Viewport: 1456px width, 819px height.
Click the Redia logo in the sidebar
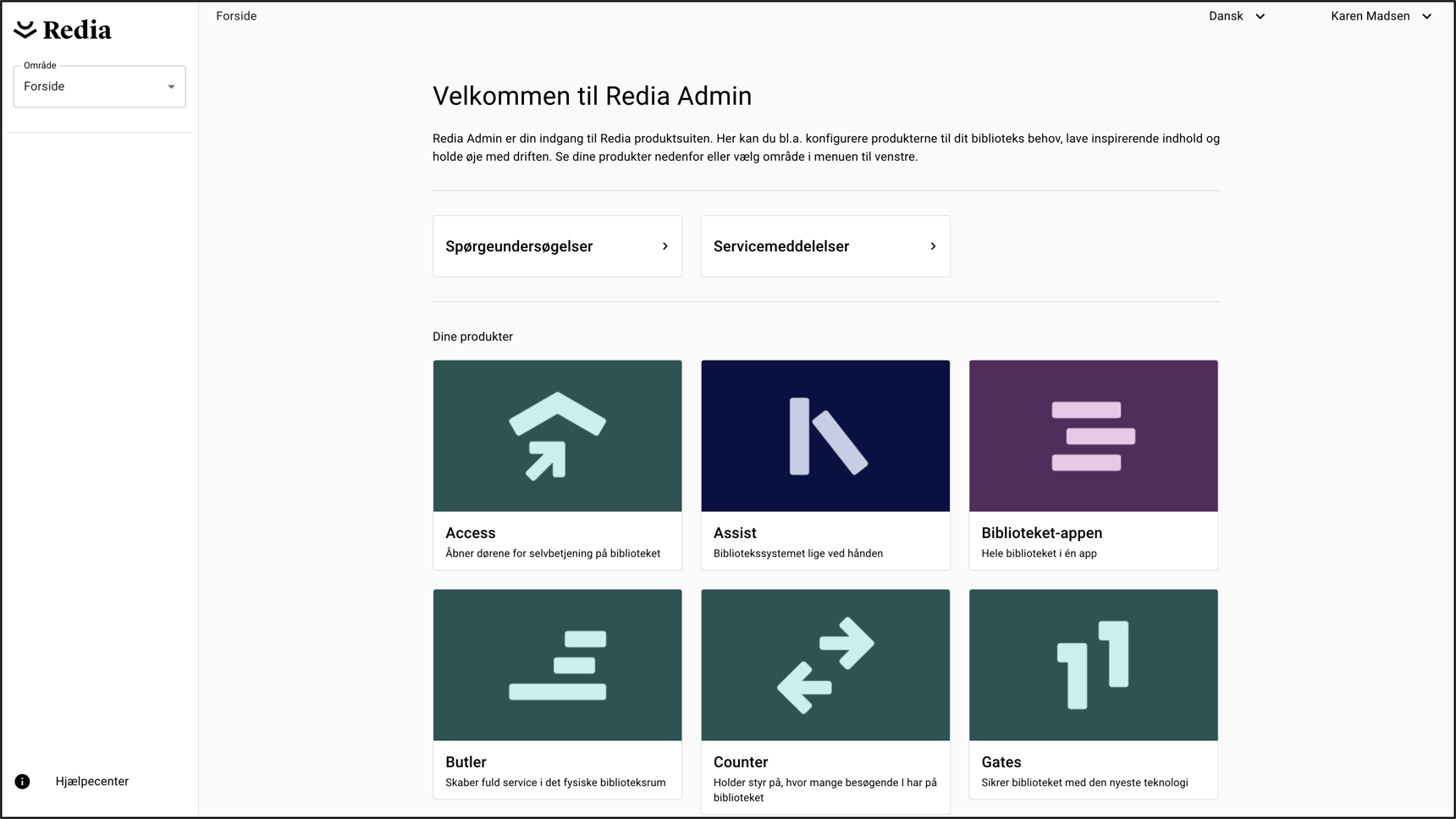(x=61, y=28)
